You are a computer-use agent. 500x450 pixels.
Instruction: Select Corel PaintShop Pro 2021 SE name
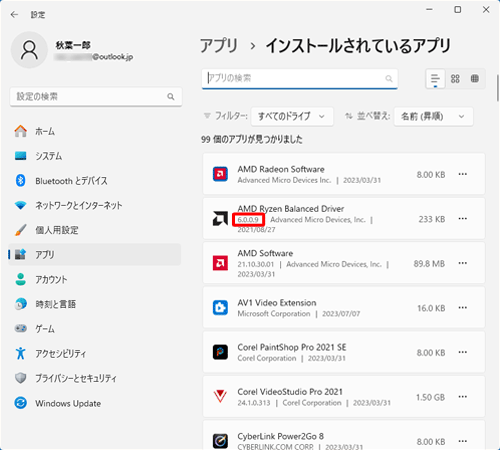pos(292,347)
